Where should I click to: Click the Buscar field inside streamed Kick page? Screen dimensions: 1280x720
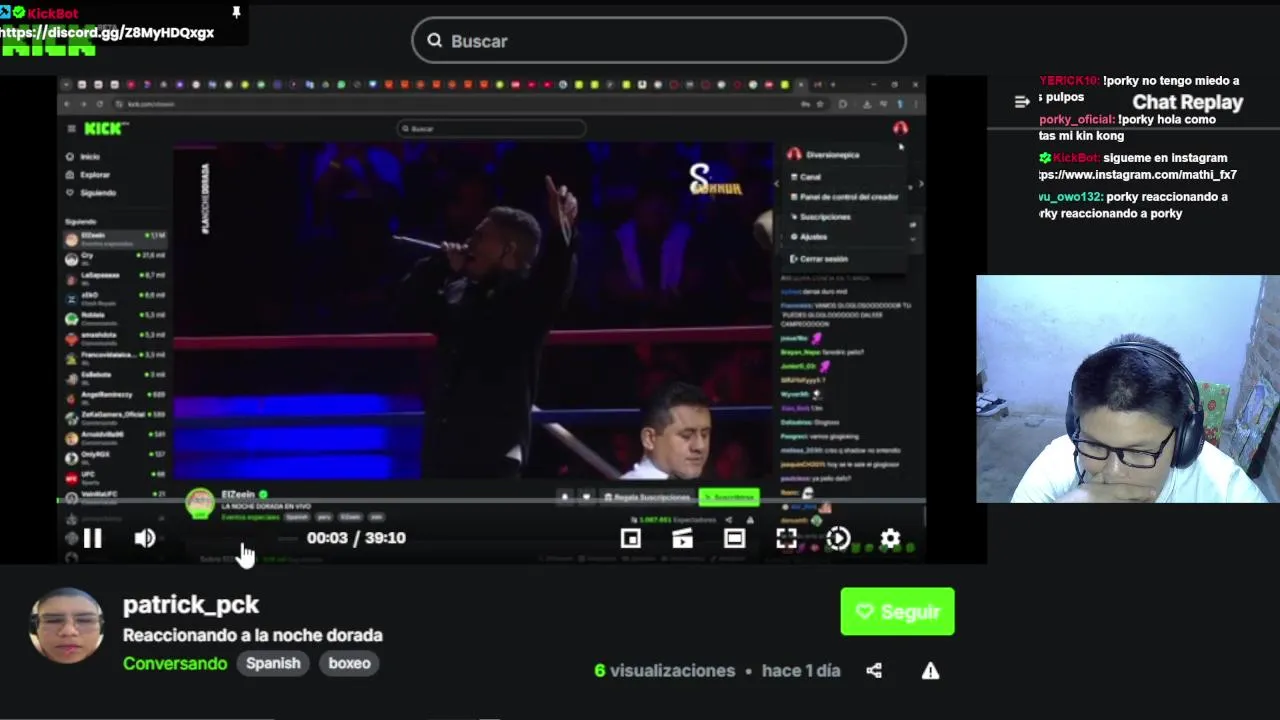coord(491,128)
